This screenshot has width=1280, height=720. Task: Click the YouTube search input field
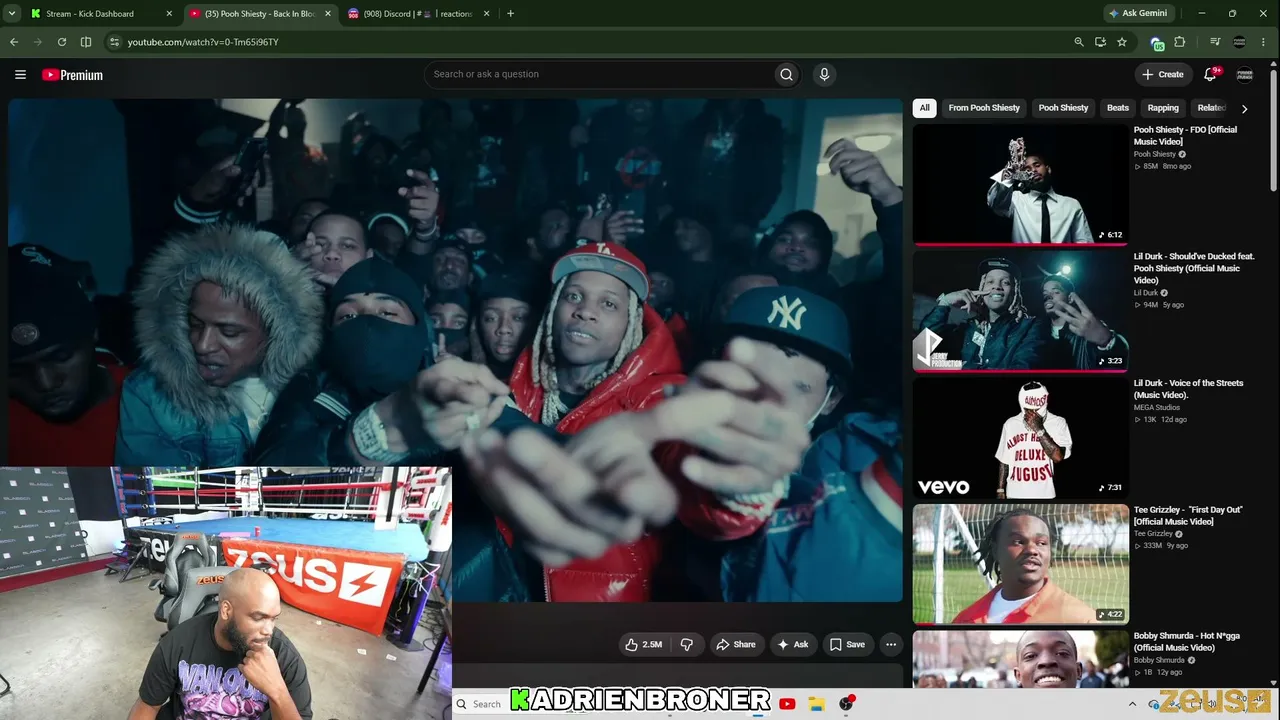600,74
